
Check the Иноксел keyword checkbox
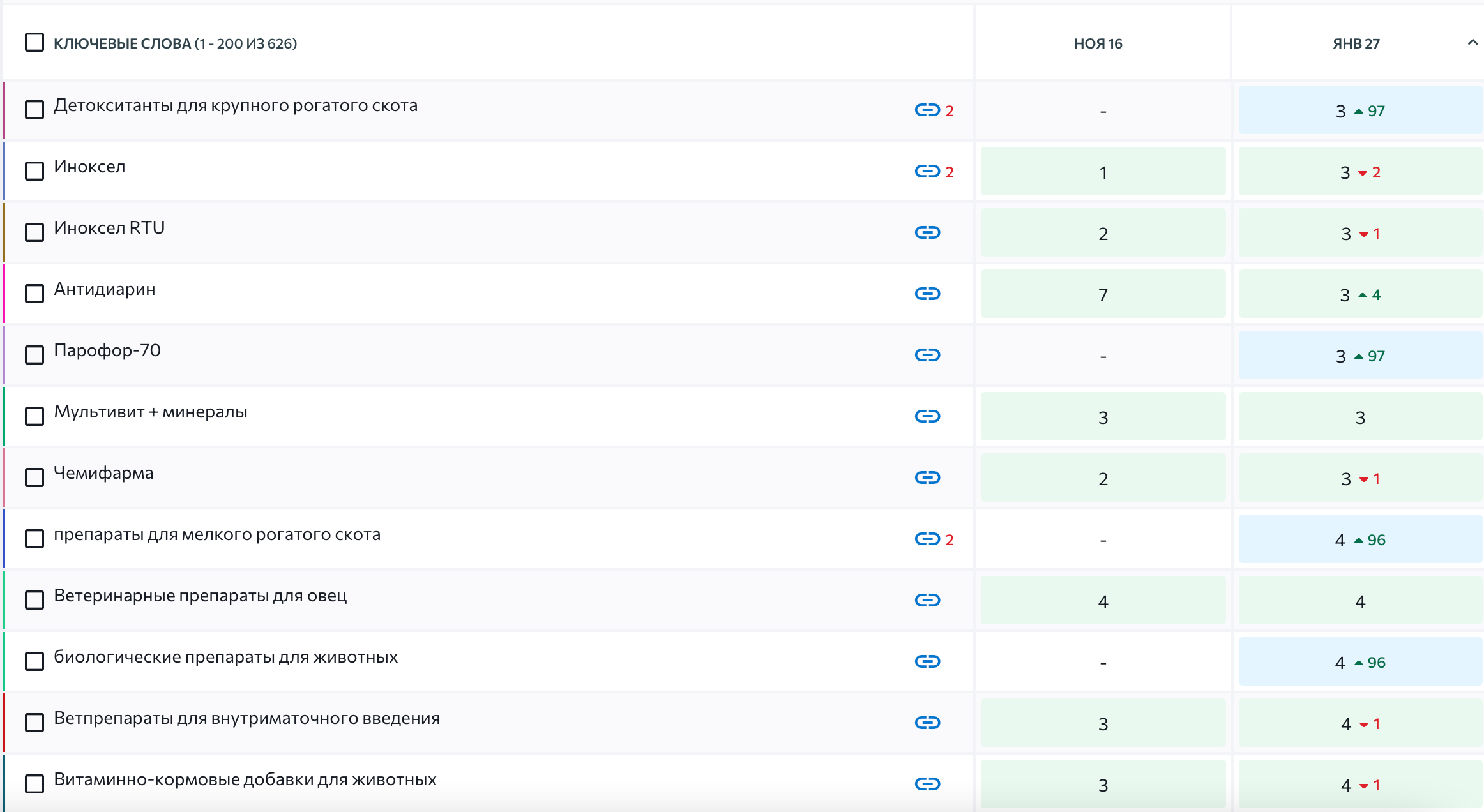(34, 171)
